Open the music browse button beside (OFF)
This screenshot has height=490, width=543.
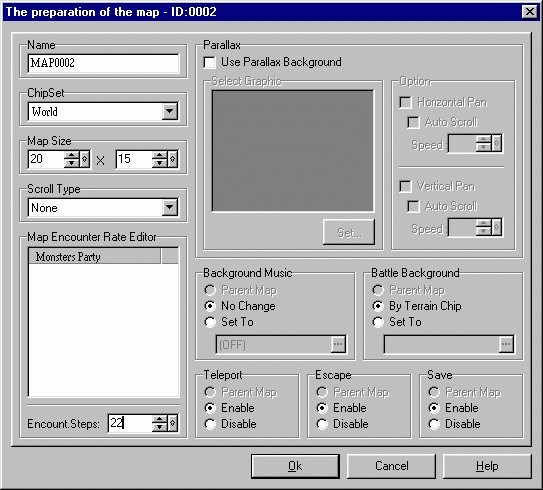coord(338,344)
